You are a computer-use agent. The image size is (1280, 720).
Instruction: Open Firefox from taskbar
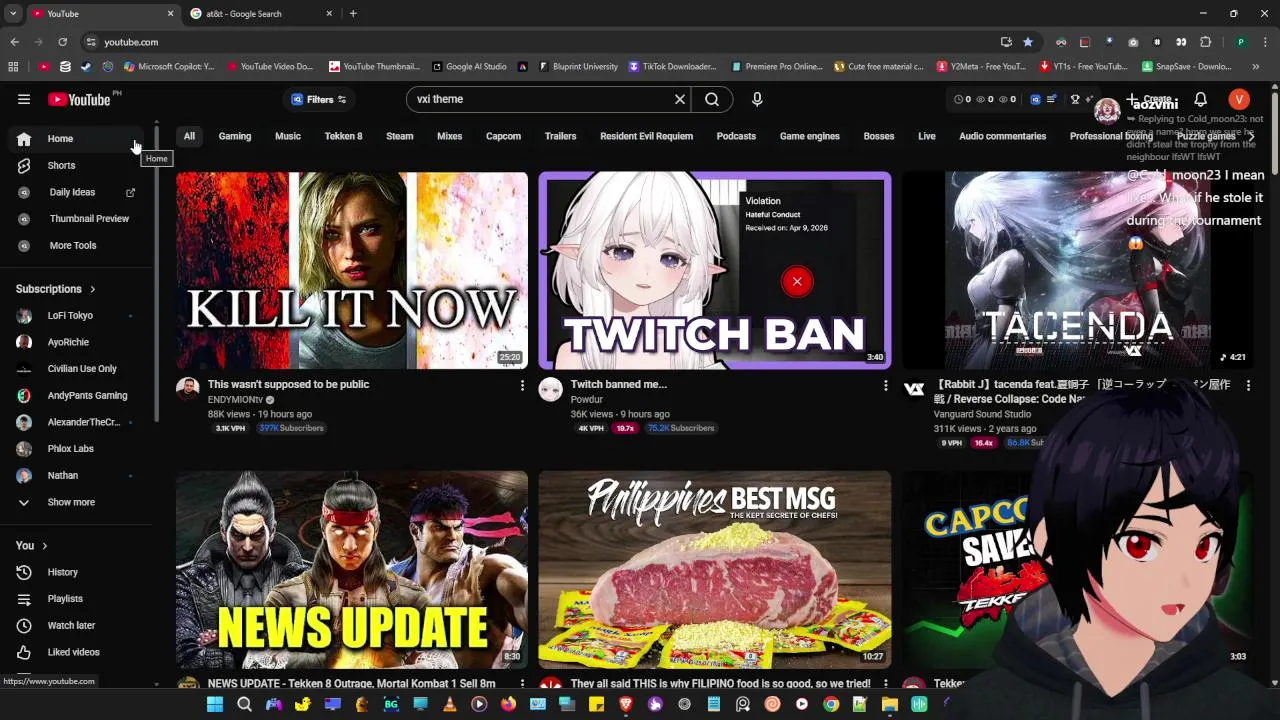coord(508,704)
